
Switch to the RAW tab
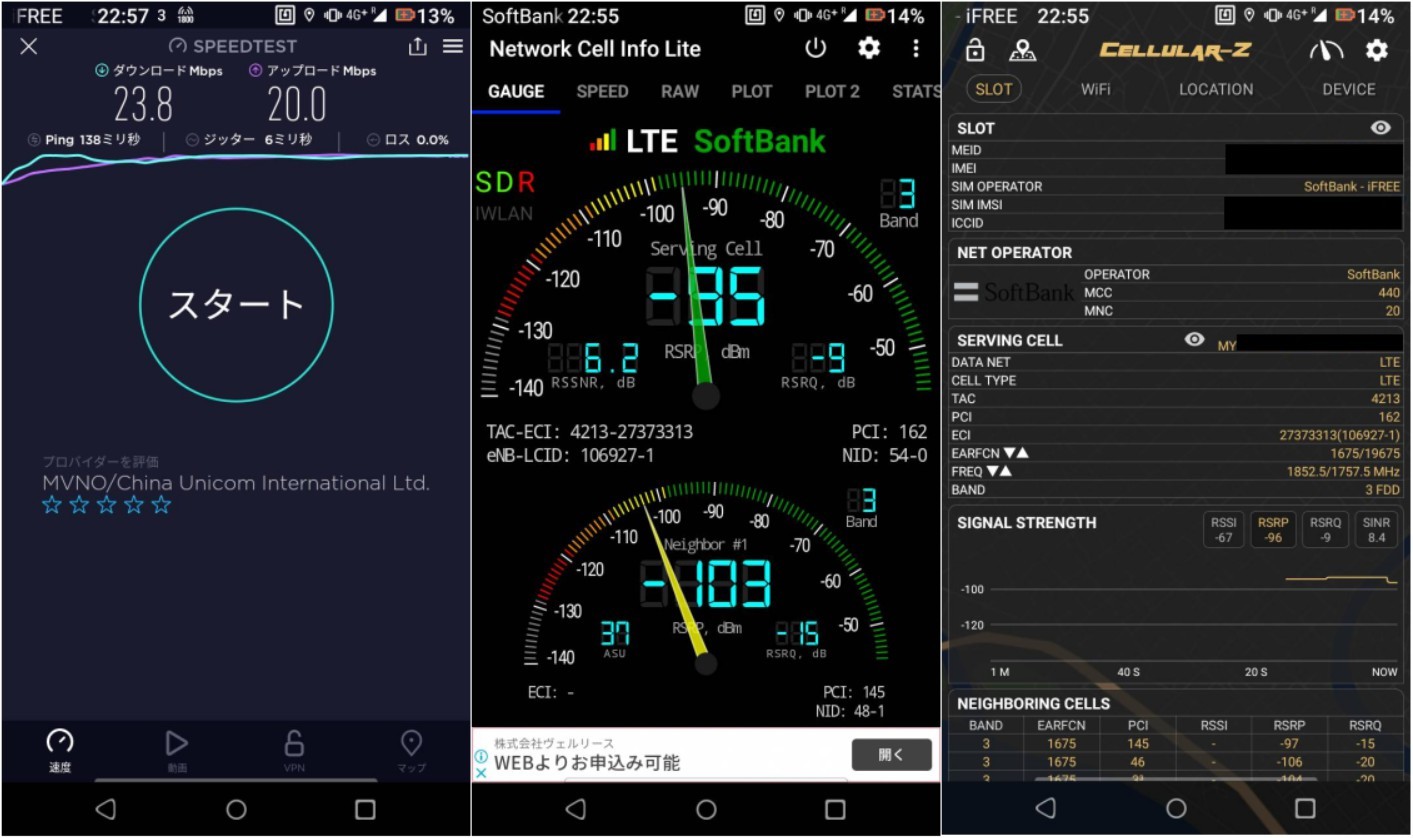pyautogui.click(x=679, y=92)
